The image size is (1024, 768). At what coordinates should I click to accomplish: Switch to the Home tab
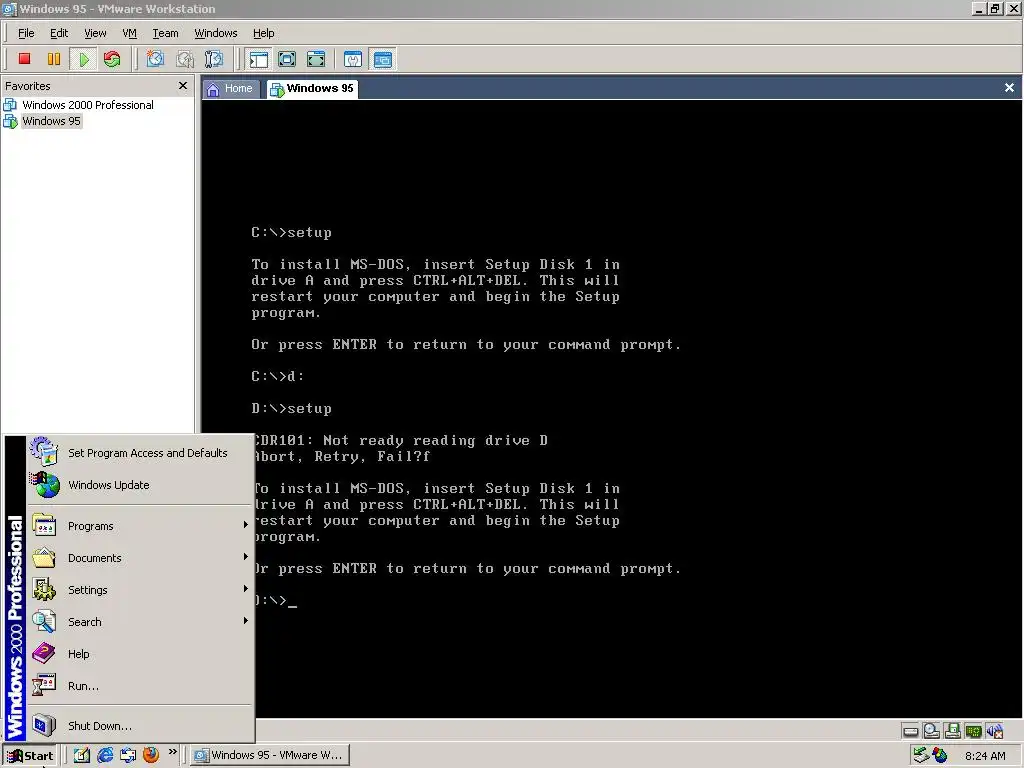[x=231, y=89]
